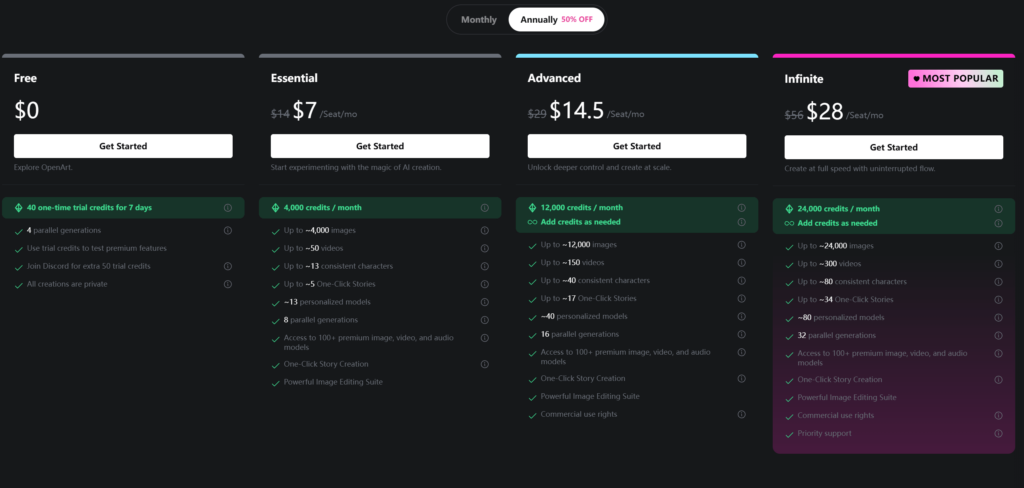Click crossed-out $29 original price

click(537, 114)
